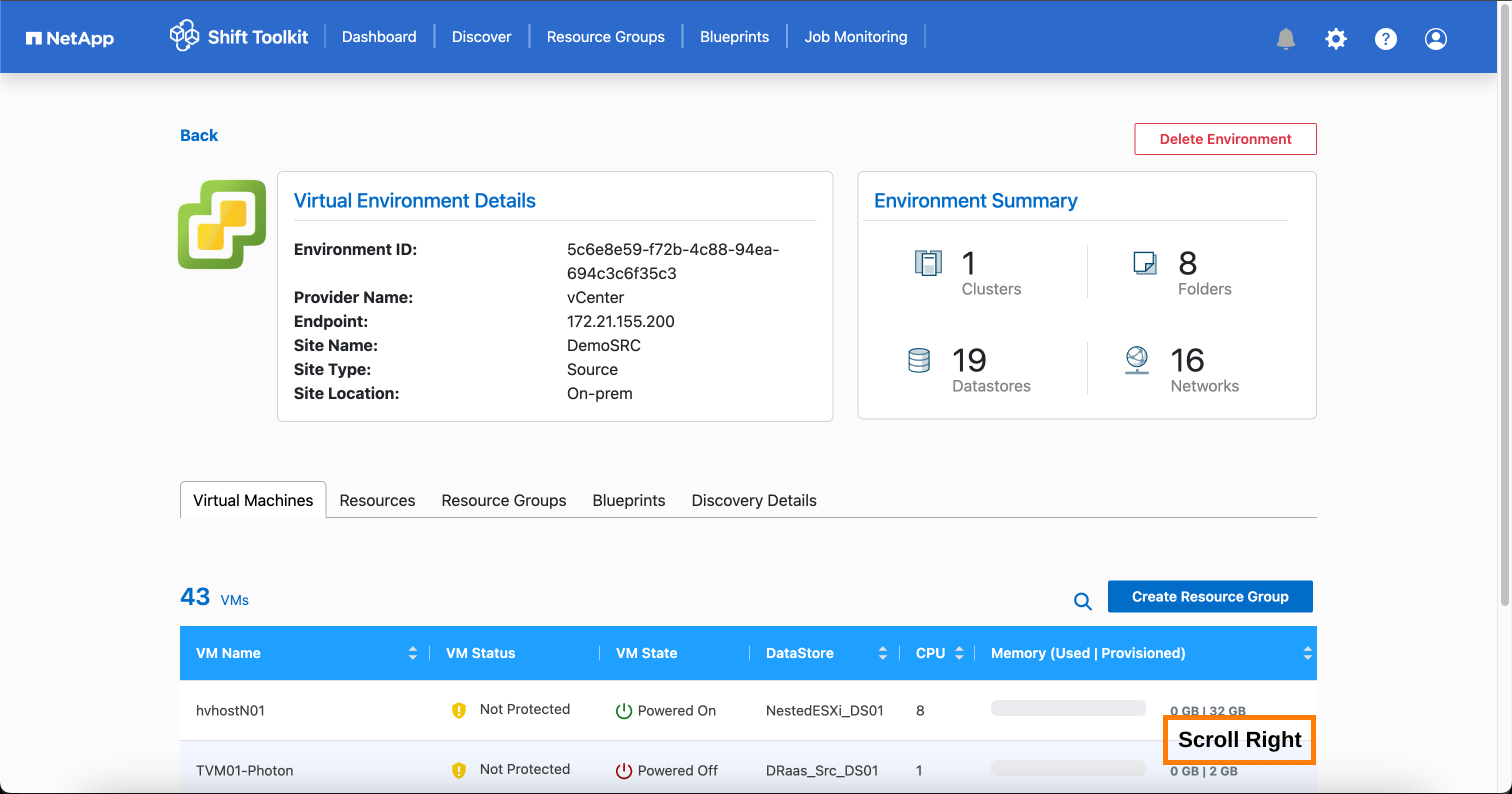Click the 8 Folders count

click(x=1187, y=263)
